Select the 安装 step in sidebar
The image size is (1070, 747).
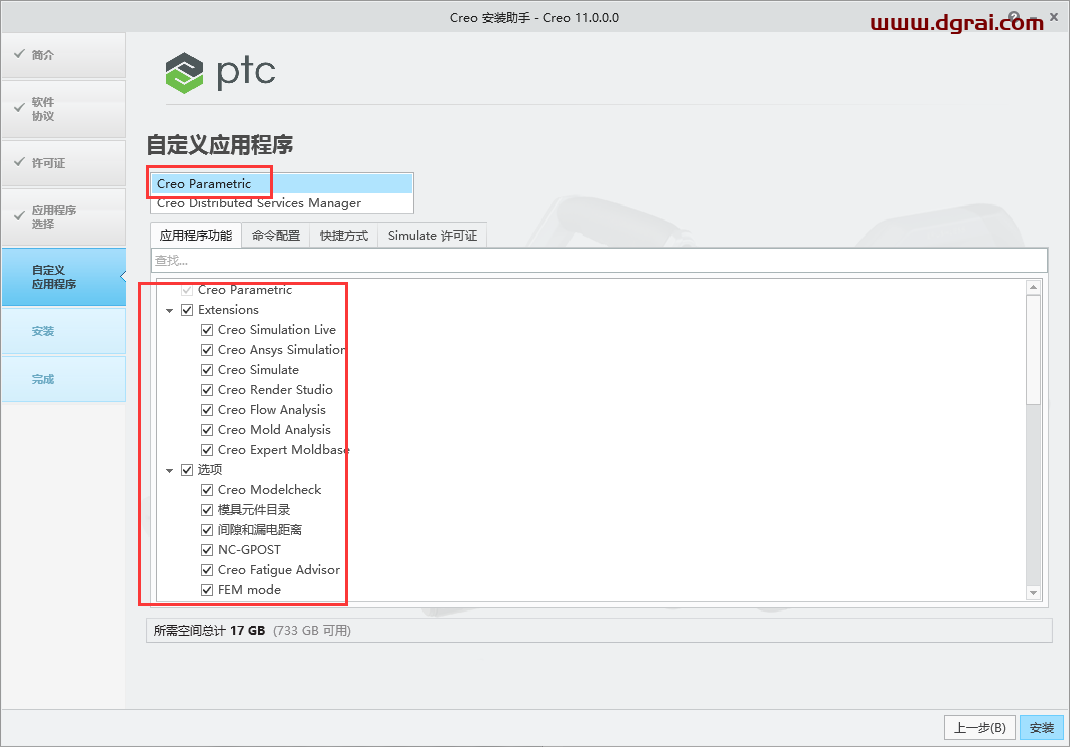point(63,331)
